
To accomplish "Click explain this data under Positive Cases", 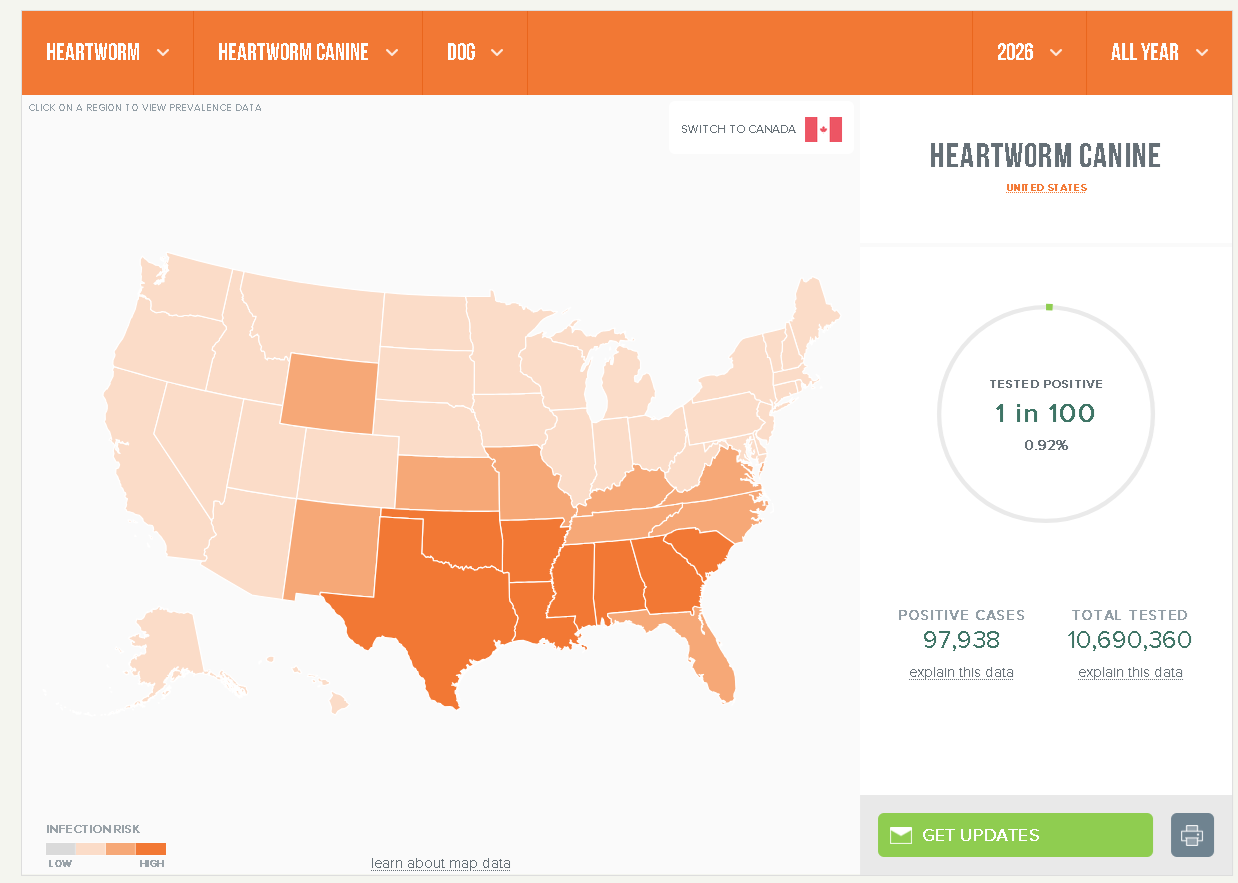I will tap(961, 672).
